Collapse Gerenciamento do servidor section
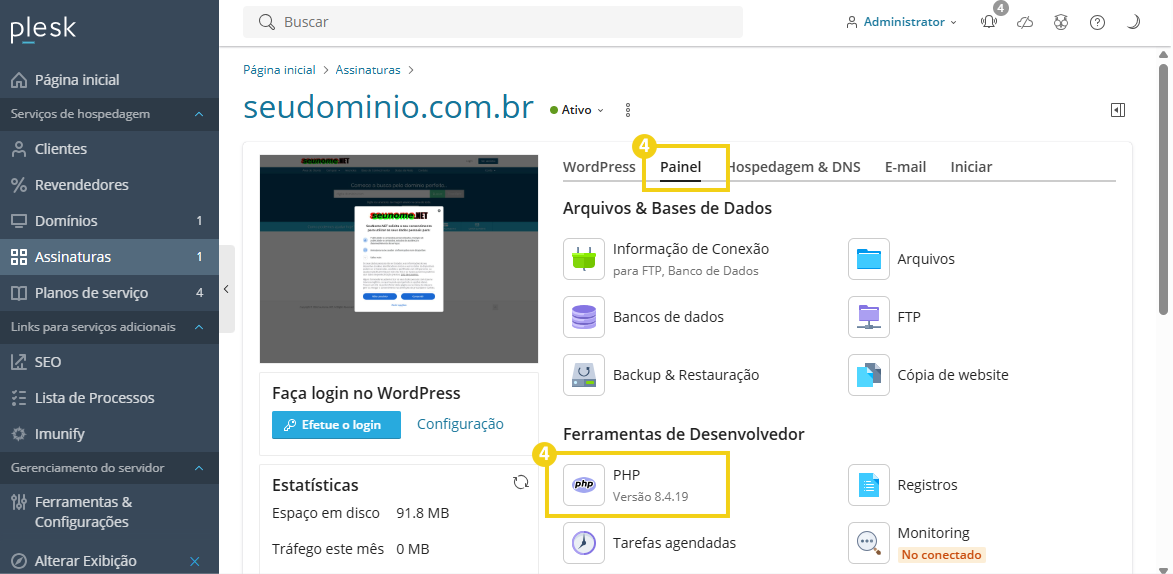Image resolution: width=1173 pixels, height=574 pixels. coord(199,468)
